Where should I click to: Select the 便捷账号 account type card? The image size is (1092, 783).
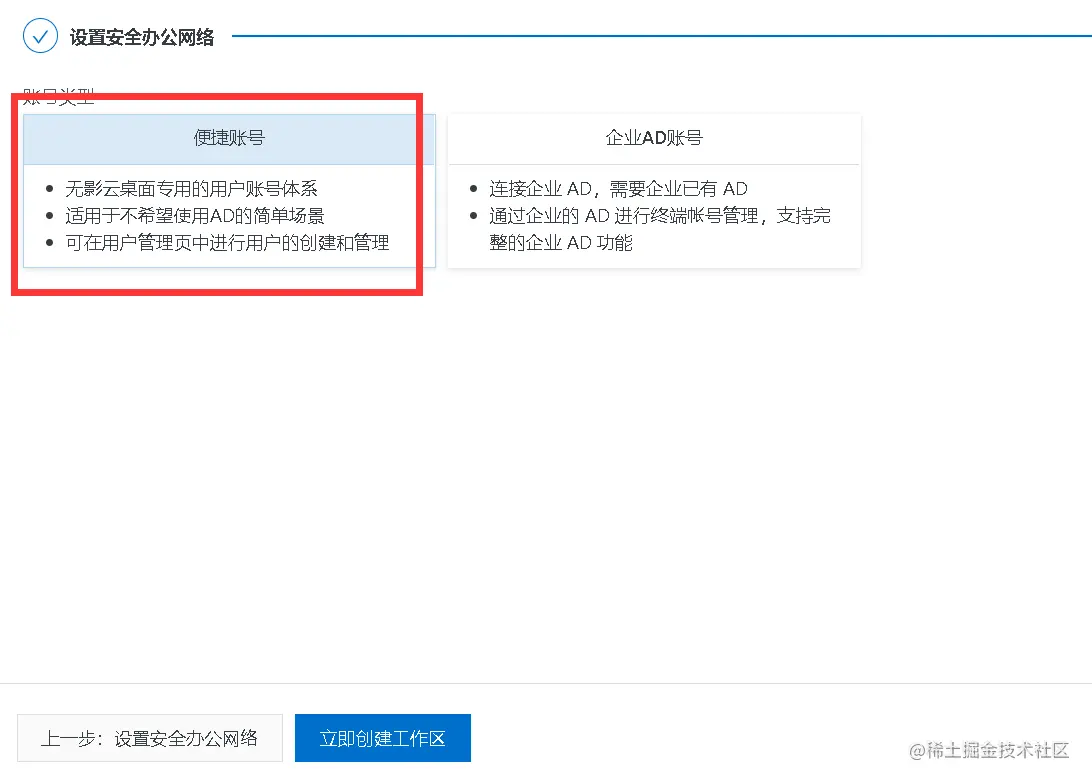pos(229,191)
